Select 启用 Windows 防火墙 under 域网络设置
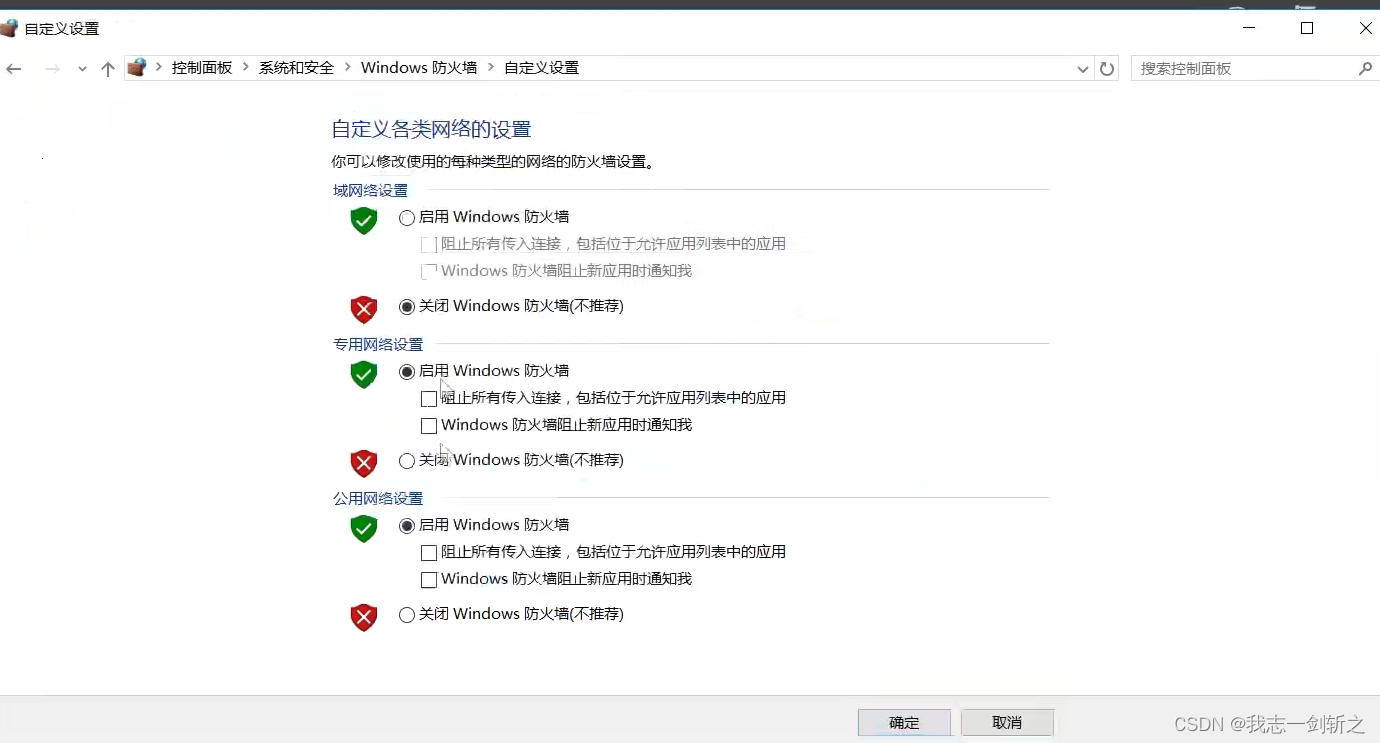 [407, 218]
